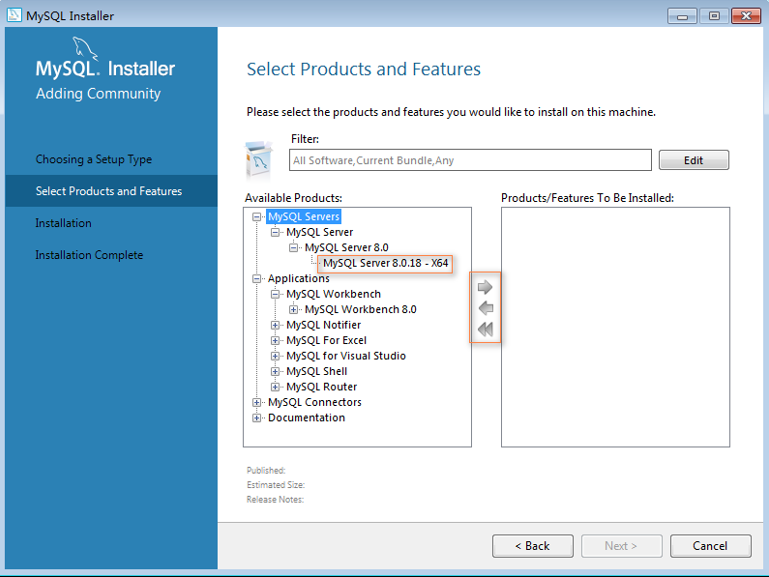The width and height of the screenshot is (769, 577).
Task: Expand the MySQL Workbench 8.0 node
Action: (x=293, y=309)
